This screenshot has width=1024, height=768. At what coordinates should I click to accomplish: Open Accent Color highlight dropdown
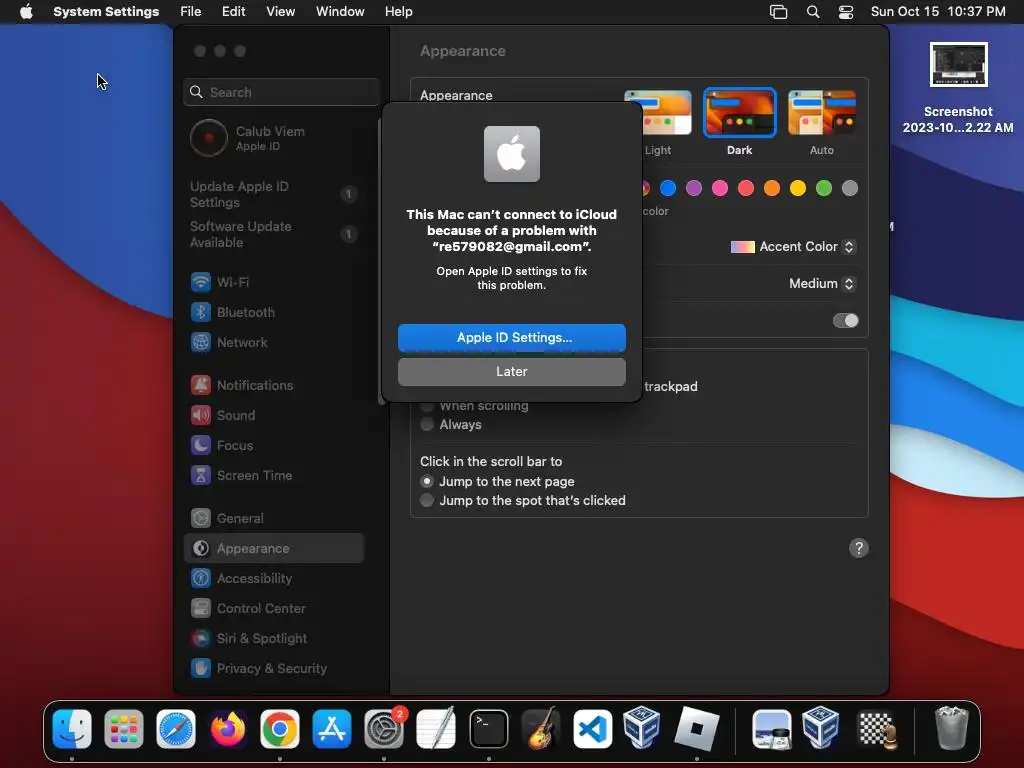[793, 247]
